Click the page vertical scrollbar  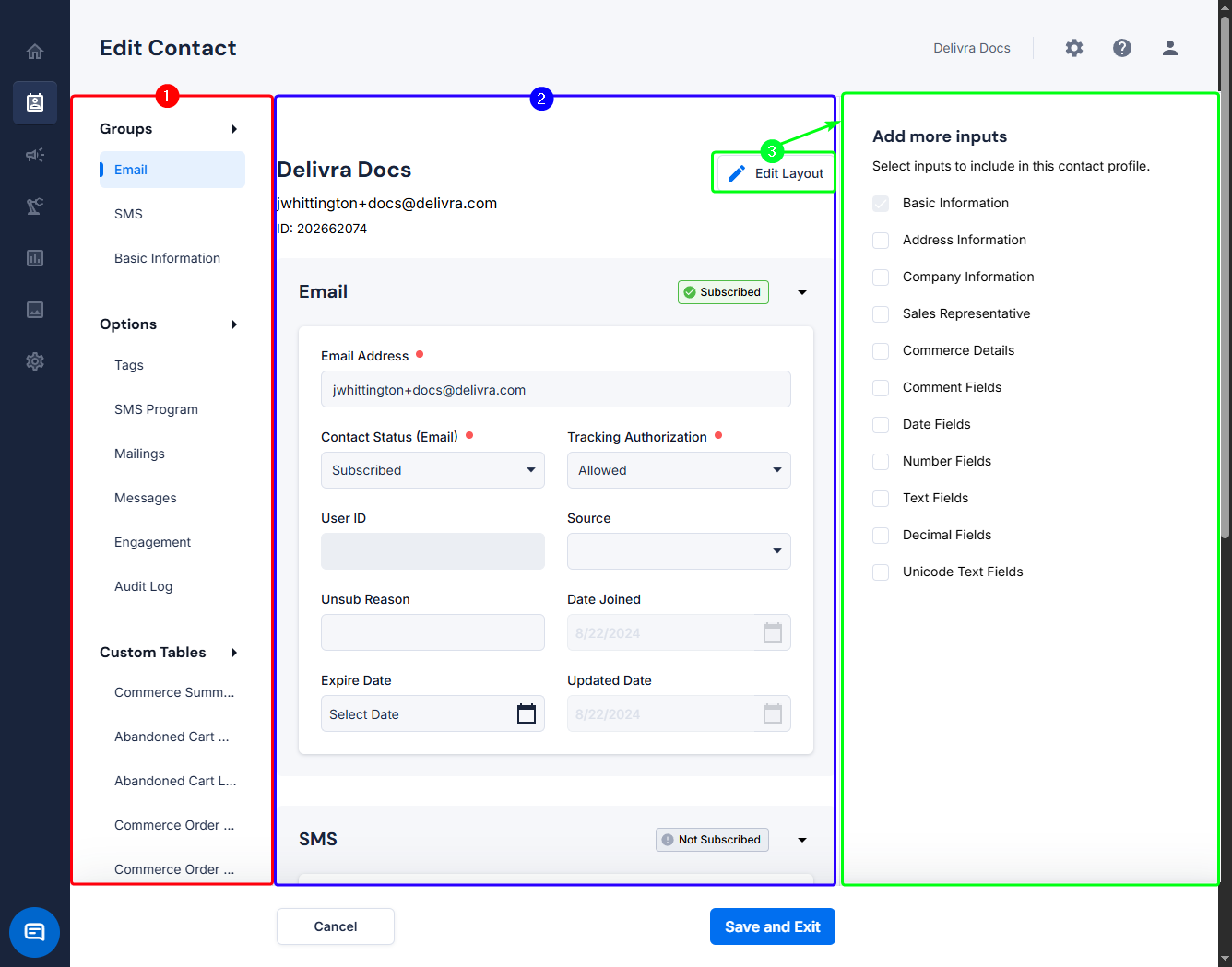(x=1225, y=277)
